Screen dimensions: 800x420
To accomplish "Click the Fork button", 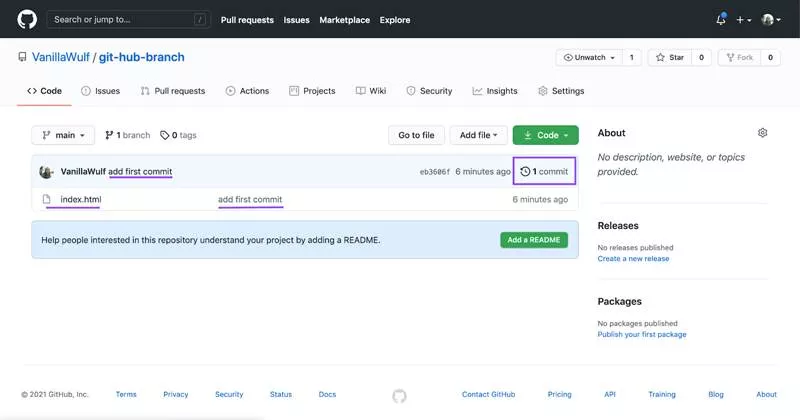I will (739, 58).
